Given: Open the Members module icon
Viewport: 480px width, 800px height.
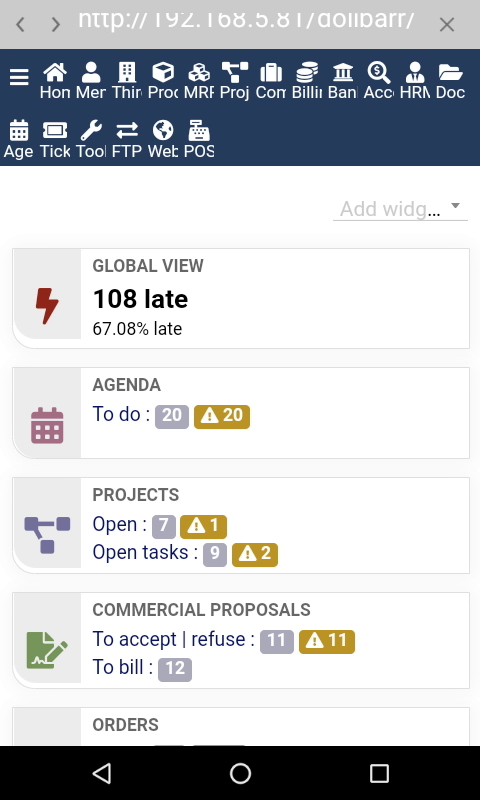Looking at the screenshot, I should coord(91,73).
